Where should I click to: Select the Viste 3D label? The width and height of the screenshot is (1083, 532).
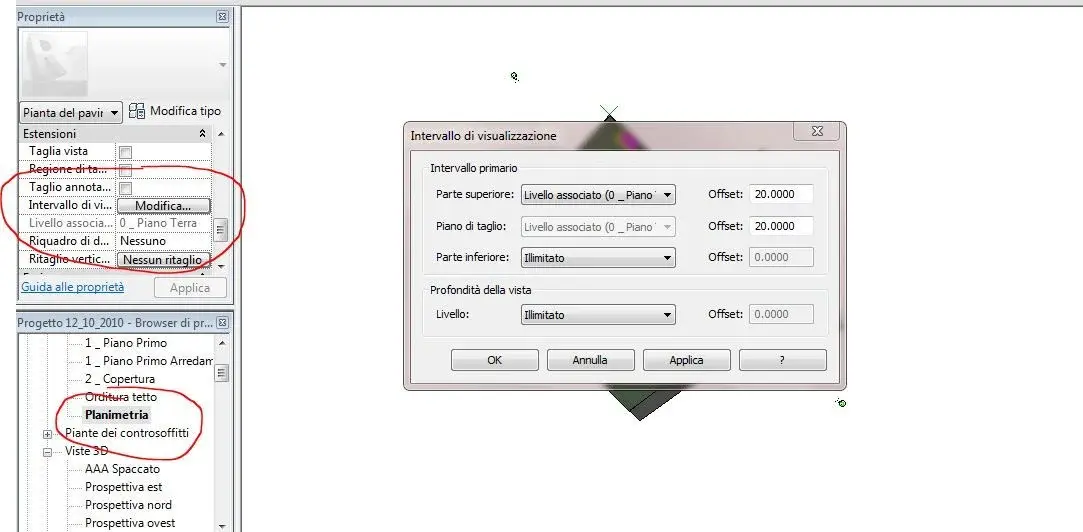tap(87, 451)
